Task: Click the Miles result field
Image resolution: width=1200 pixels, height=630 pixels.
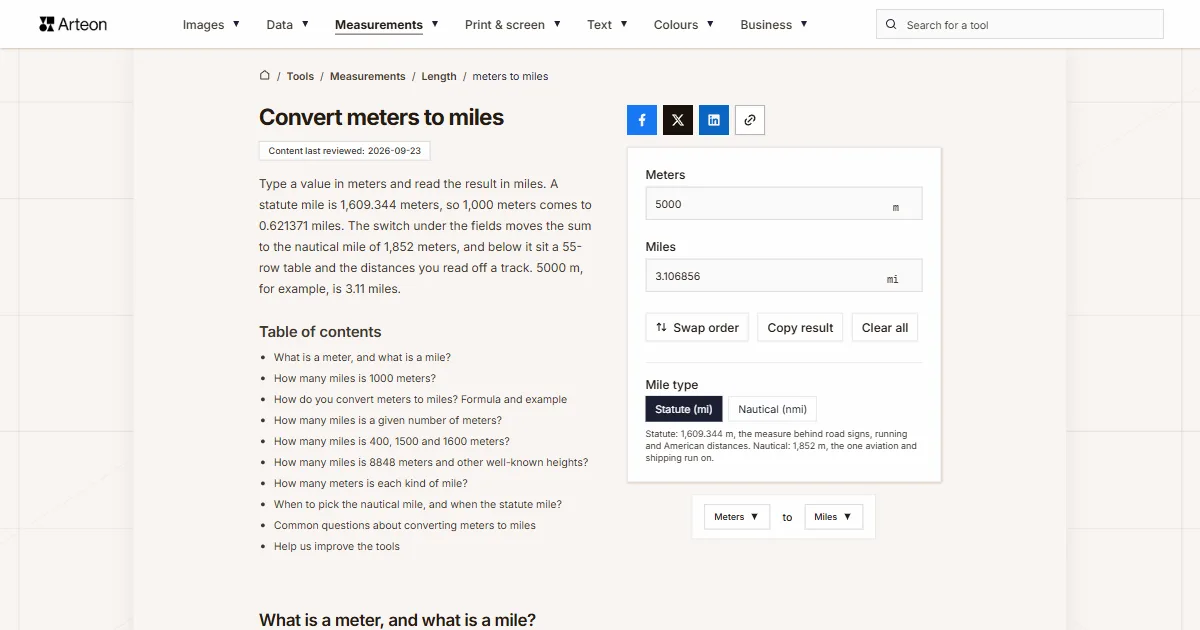Action: click(x=784, y=276)
